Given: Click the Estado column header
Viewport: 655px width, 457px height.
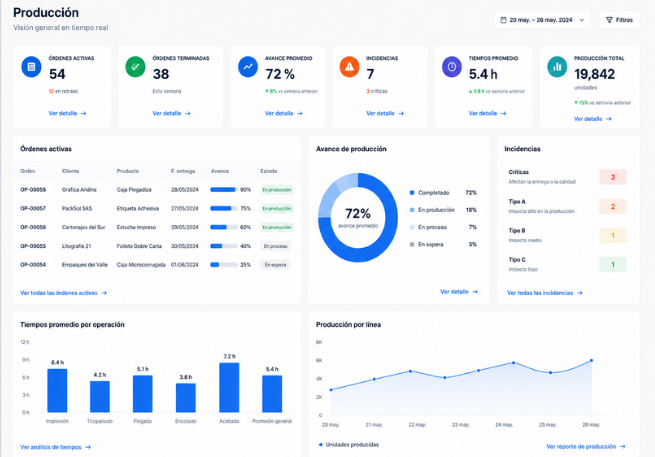Looking at the screenshot, I should (x=269, y=171).
